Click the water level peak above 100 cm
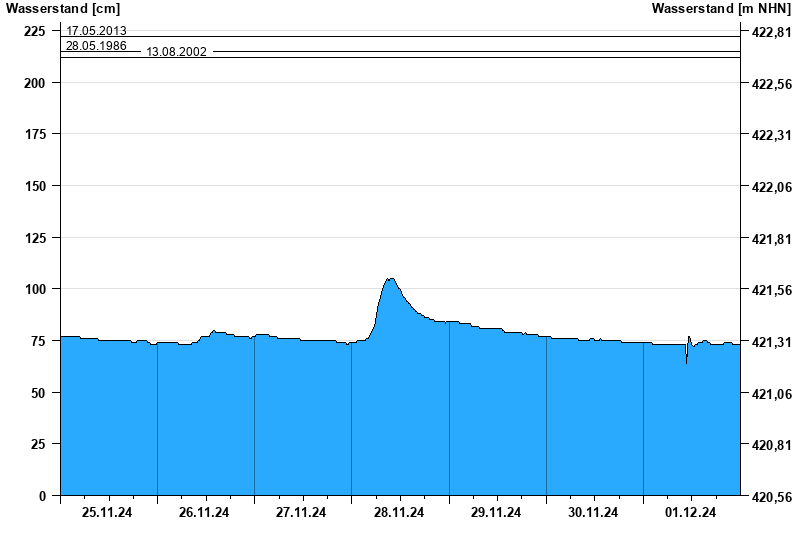This screenshot has height=550, width=800. click(x=390, y=280)
